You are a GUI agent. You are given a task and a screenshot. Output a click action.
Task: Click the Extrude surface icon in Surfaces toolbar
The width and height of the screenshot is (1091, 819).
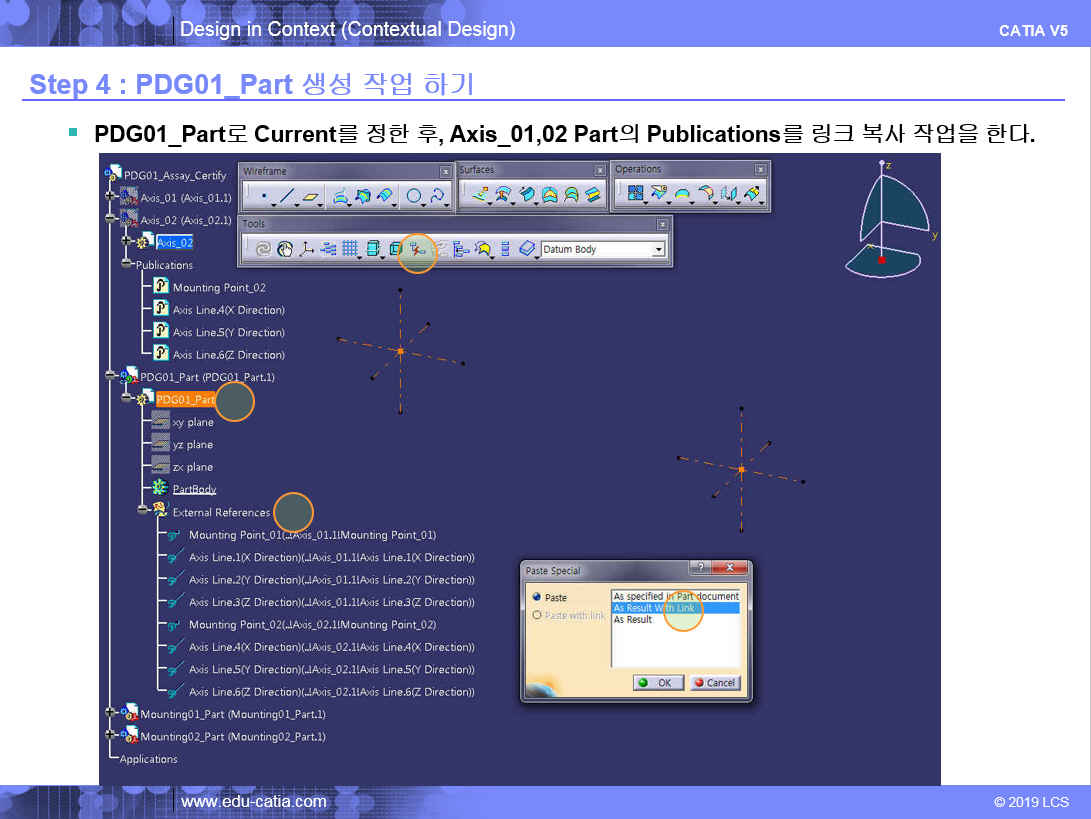click(480, 194)
